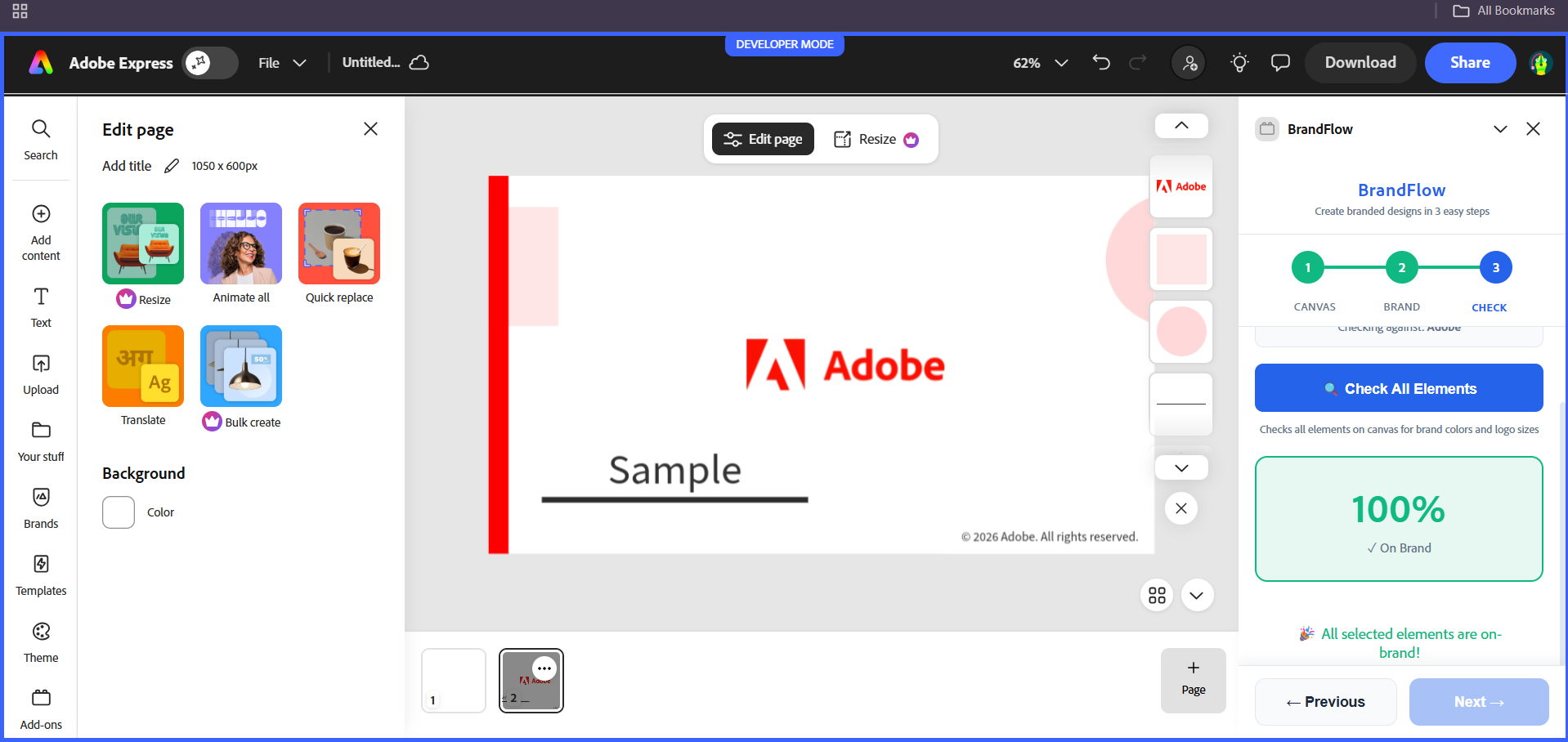1568x742 pixels.
Task: Open the 62% zoom dropdown
Action: 1041,63
